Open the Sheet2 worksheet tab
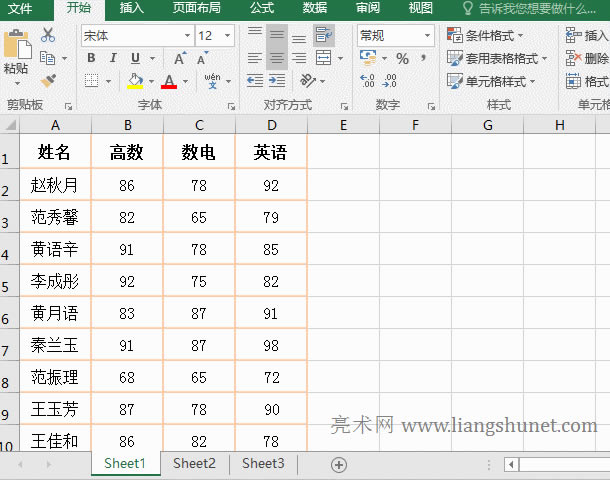The image size is (610, 480). click(194, 464)
